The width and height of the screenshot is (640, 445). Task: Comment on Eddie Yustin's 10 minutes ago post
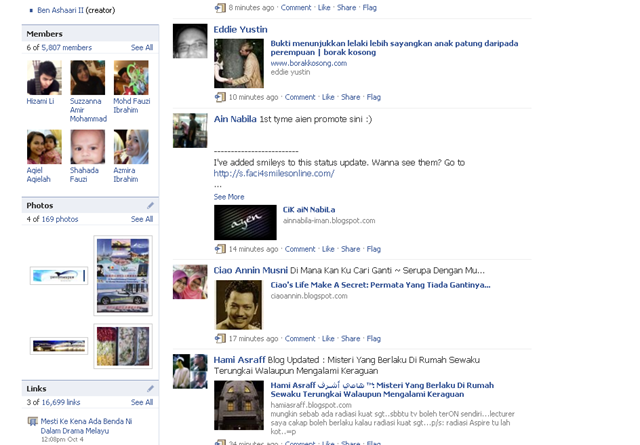click(300, 97)
